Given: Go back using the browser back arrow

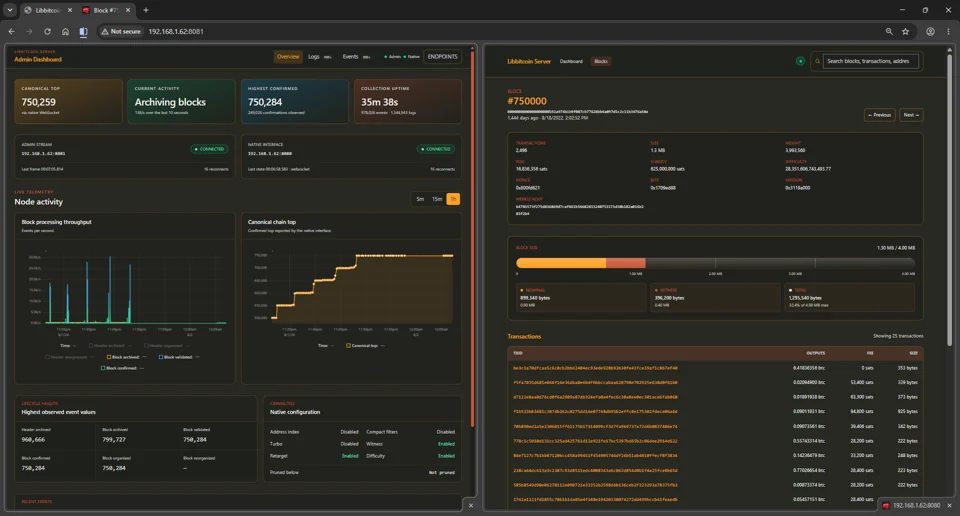Looking at the screenshot, I should pyautogui.click(x=12, y=31).
